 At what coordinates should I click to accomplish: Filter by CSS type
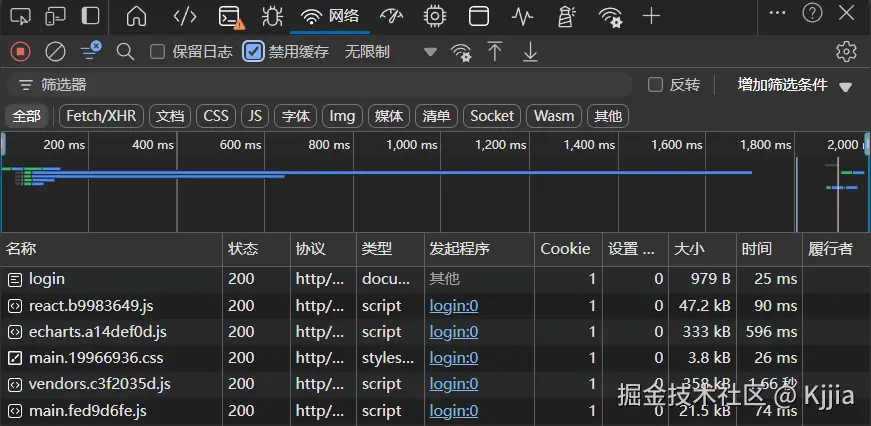click(216, 116)
